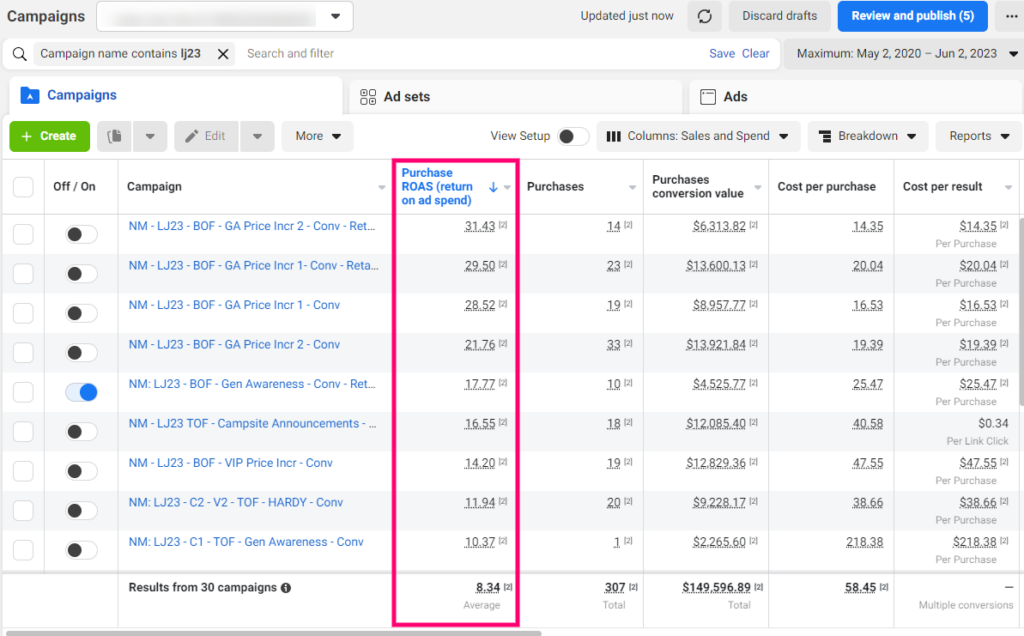This screenshot has width=1024, height=636.
Task: Click the refresh data icon
Action: click(x=704, y=16)
